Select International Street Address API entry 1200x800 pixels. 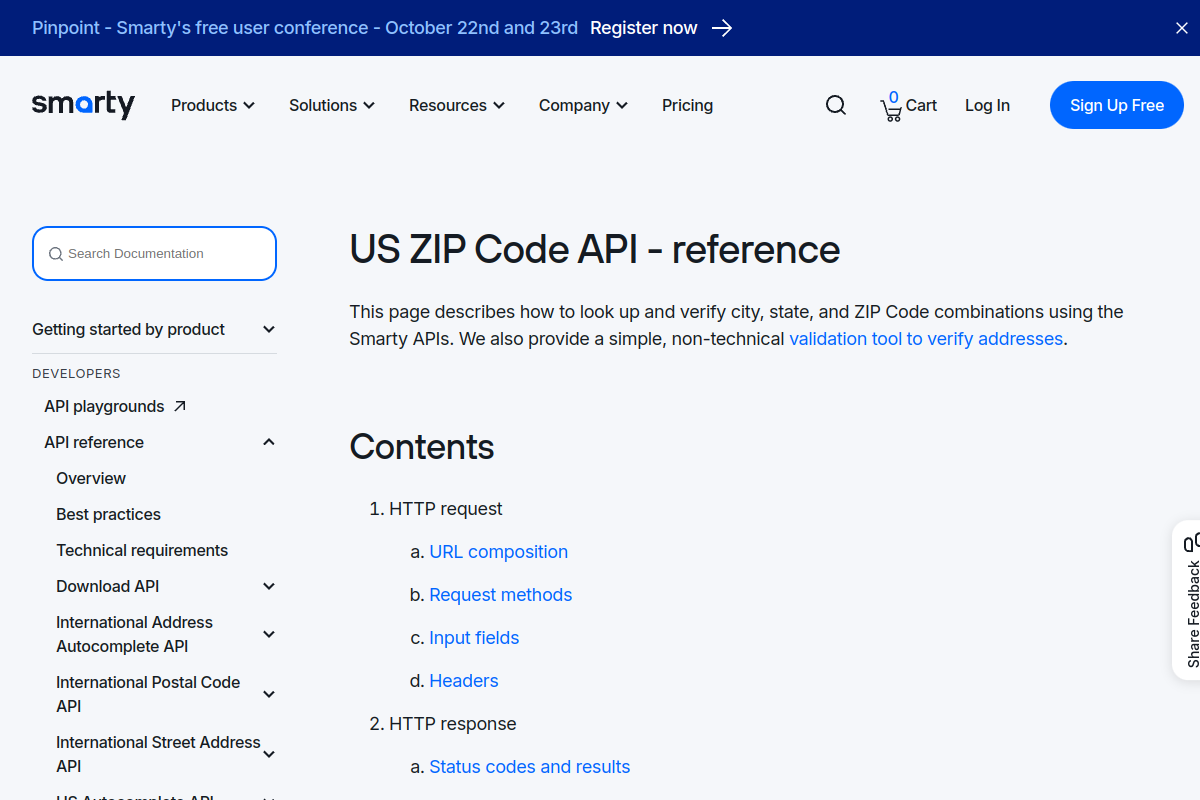158,754
